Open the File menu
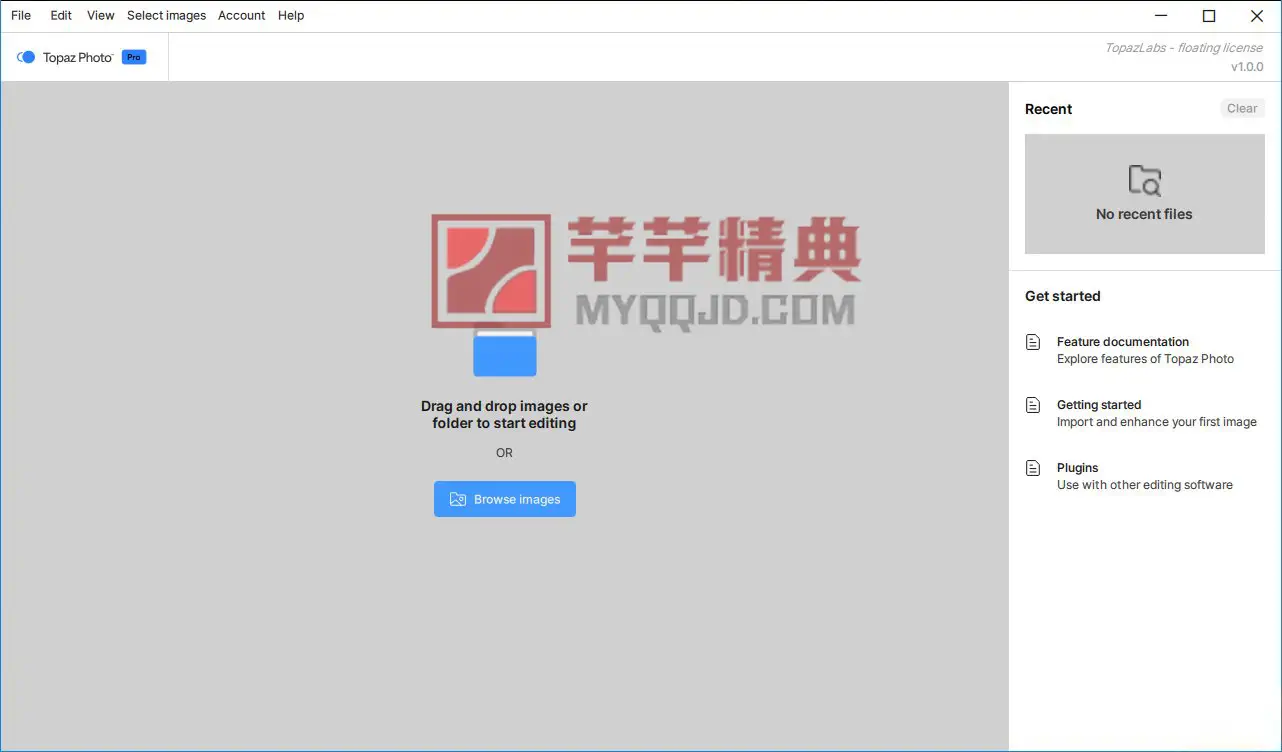The height and width of the screenshot is (752, 1282). coord(21,15)
